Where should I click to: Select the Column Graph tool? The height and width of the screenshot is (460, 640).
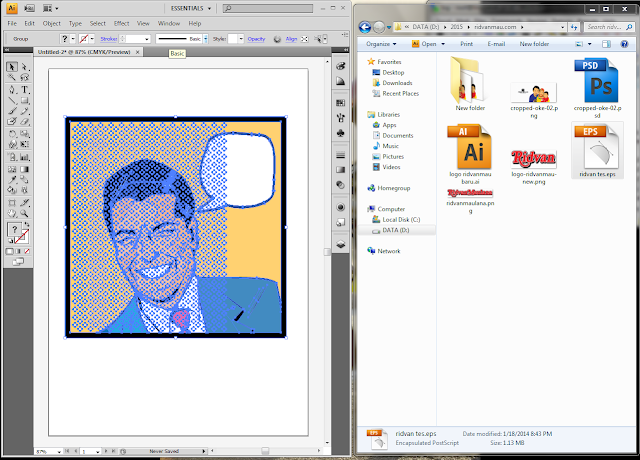(24, 157)
